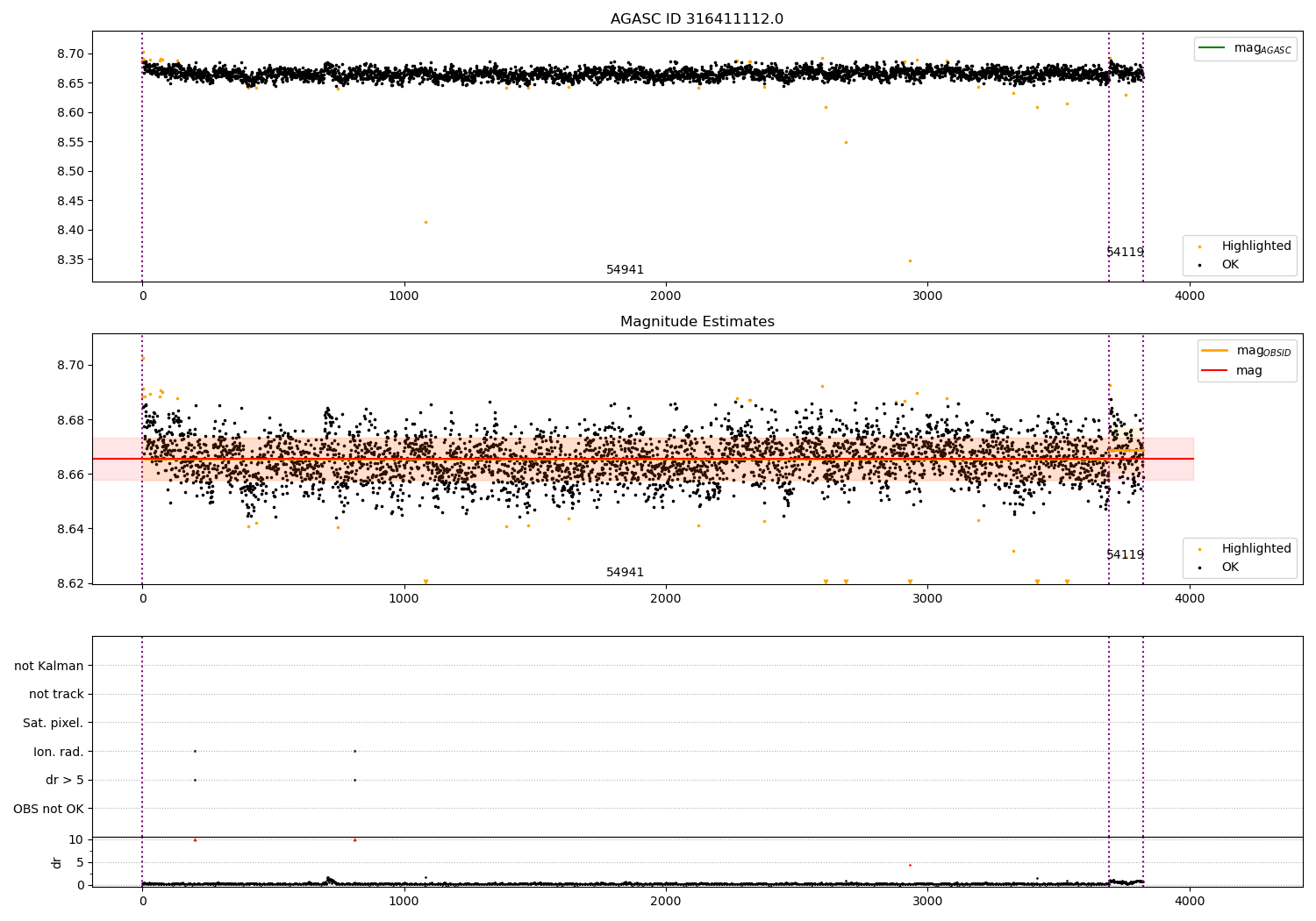Screen dimensions: 1316x921
Task: Click lowest orange outlier near 8.35 in top plot
Action: 910,261
